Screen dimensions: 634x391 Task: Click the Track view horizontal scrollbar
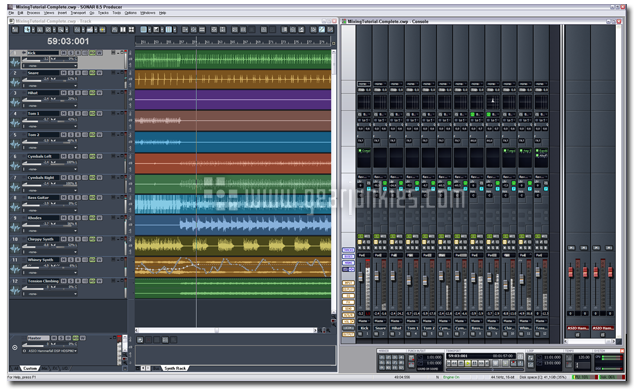226,330
